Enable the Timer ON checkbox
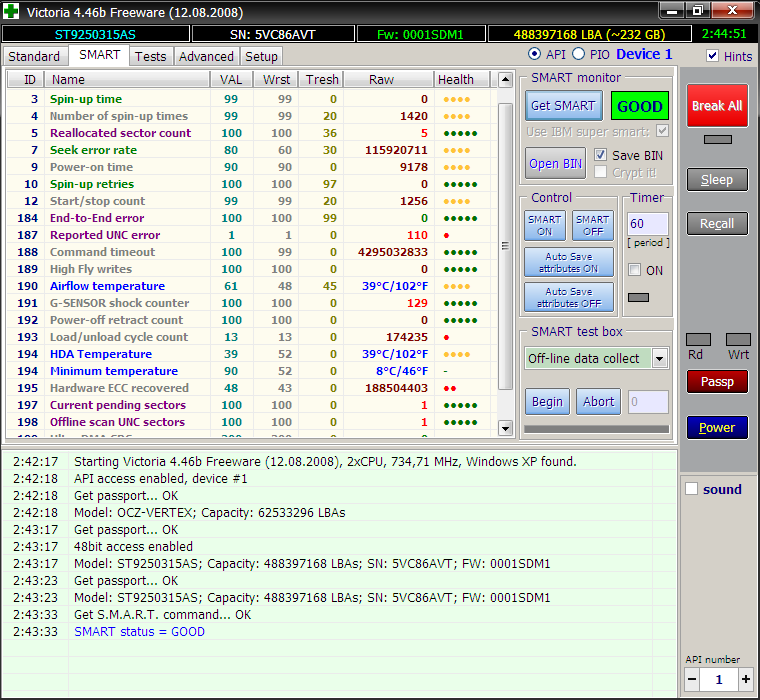This screenshot has height=700, width=760. point(634,270)
